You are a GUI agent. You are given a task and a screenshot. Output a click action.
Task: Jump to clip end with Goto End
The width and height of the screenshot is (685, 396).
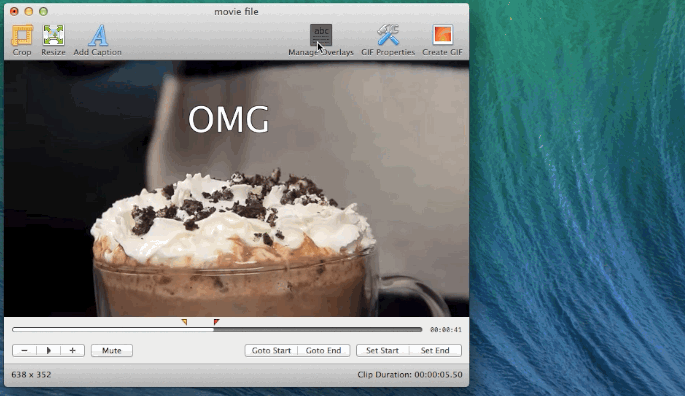pos(324,351)
